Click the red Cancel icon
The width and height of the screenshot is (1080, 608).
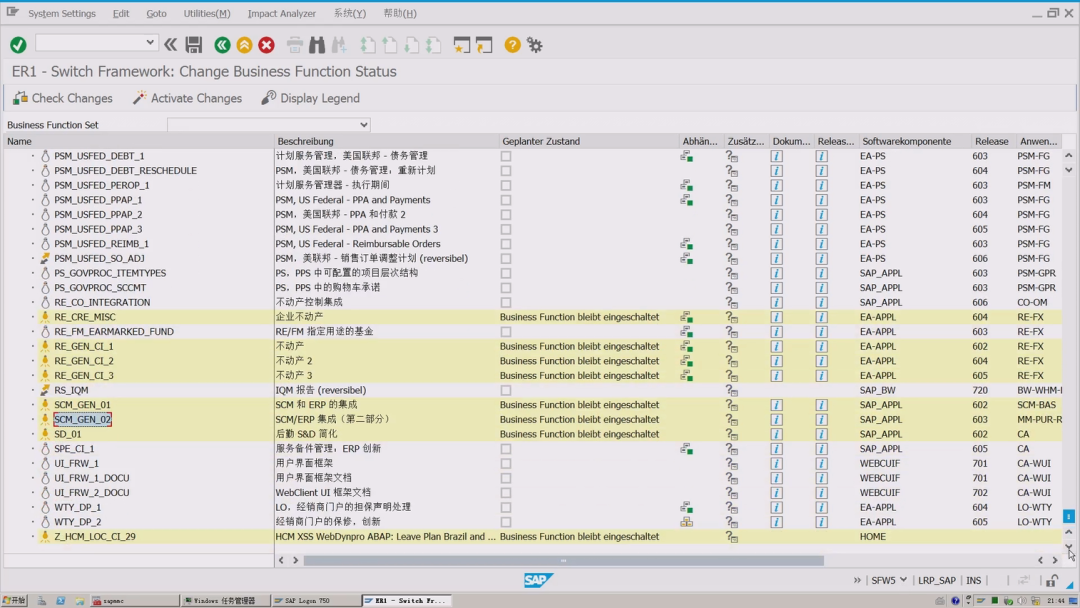pos(267,45)
